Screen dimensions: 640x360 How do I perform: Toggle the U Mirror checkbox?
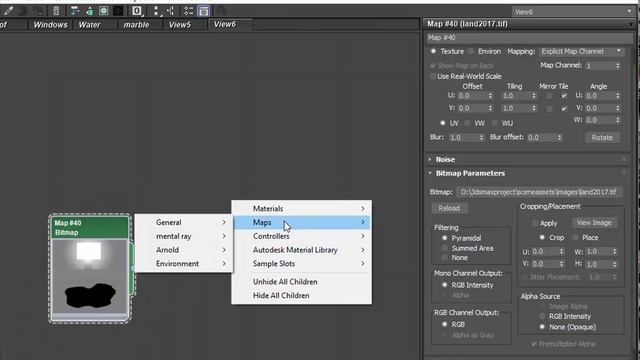point(549,96)
